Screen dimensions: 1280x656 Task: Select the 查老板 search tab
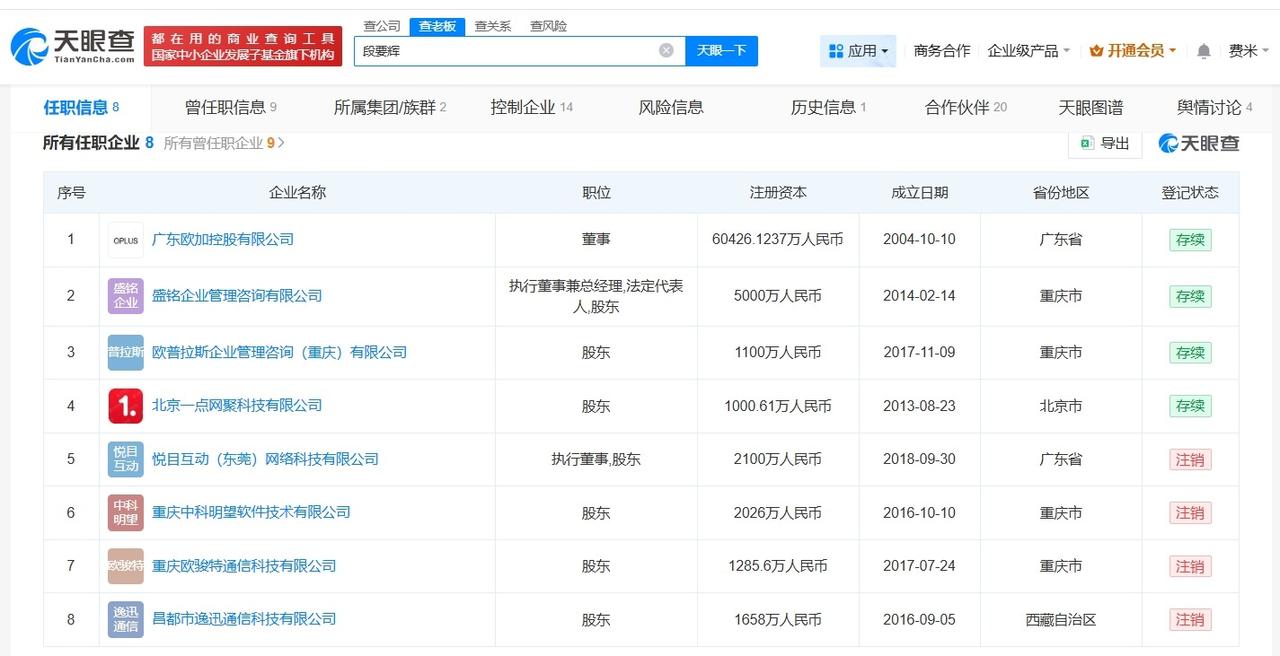(437, 26)
